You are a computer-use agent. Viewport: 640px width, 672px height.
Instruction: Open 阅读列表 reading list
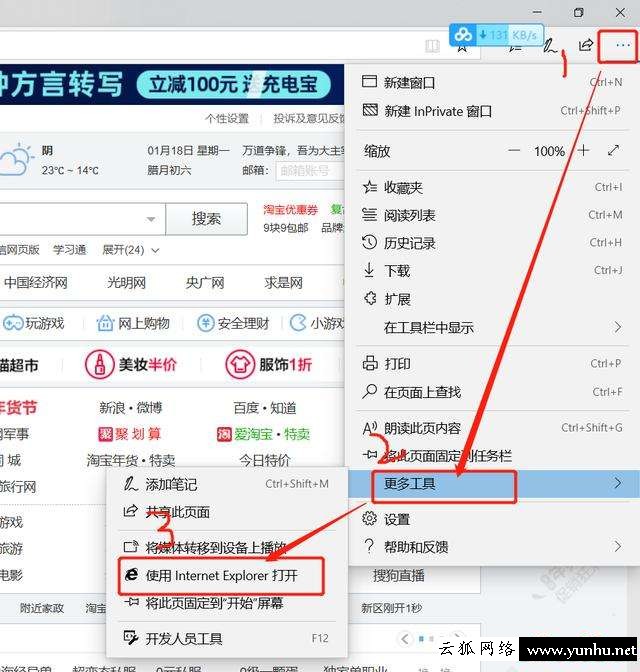click(492, 215)
